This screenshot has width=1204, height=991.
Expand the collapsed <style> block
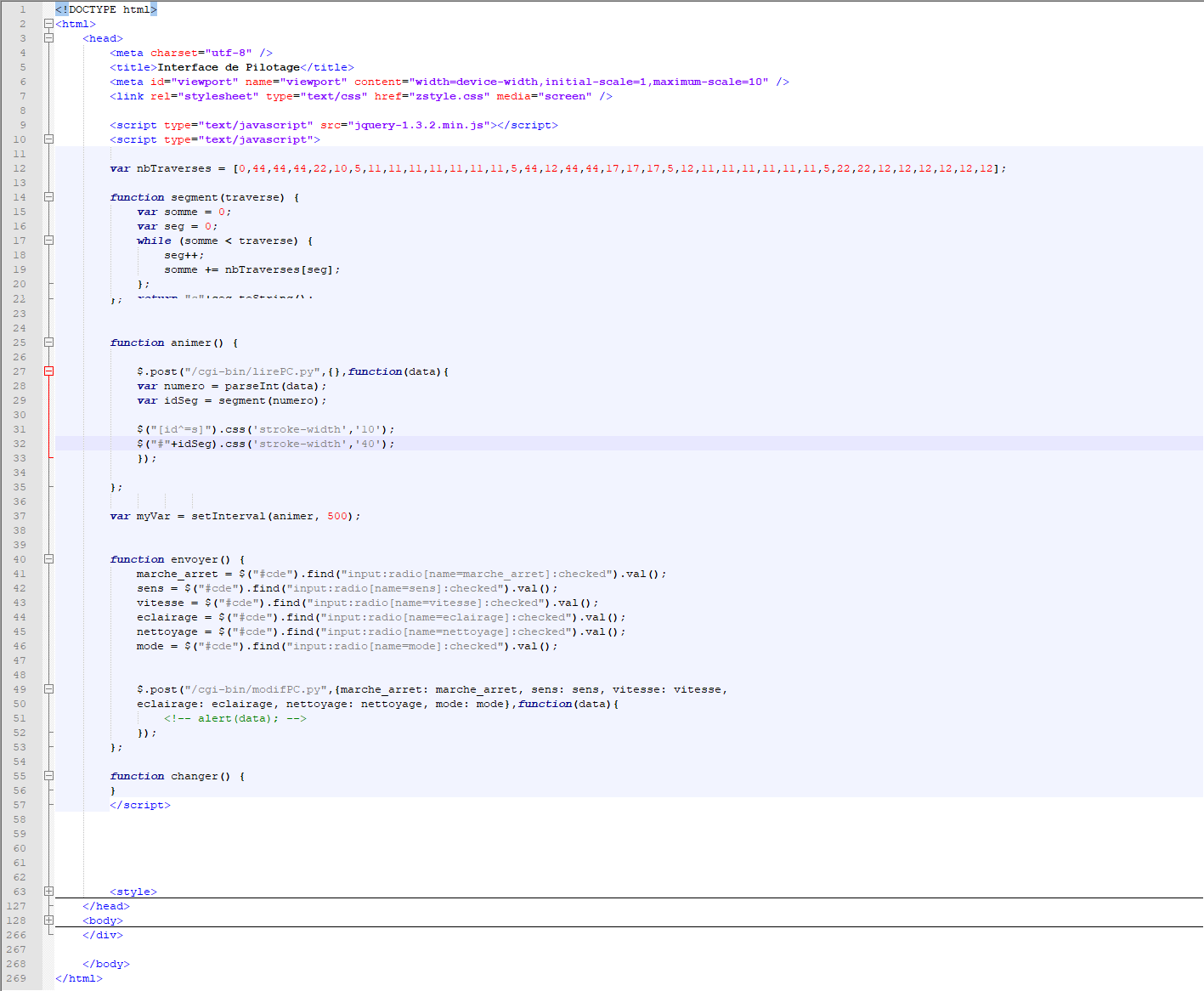click(48, 892)
